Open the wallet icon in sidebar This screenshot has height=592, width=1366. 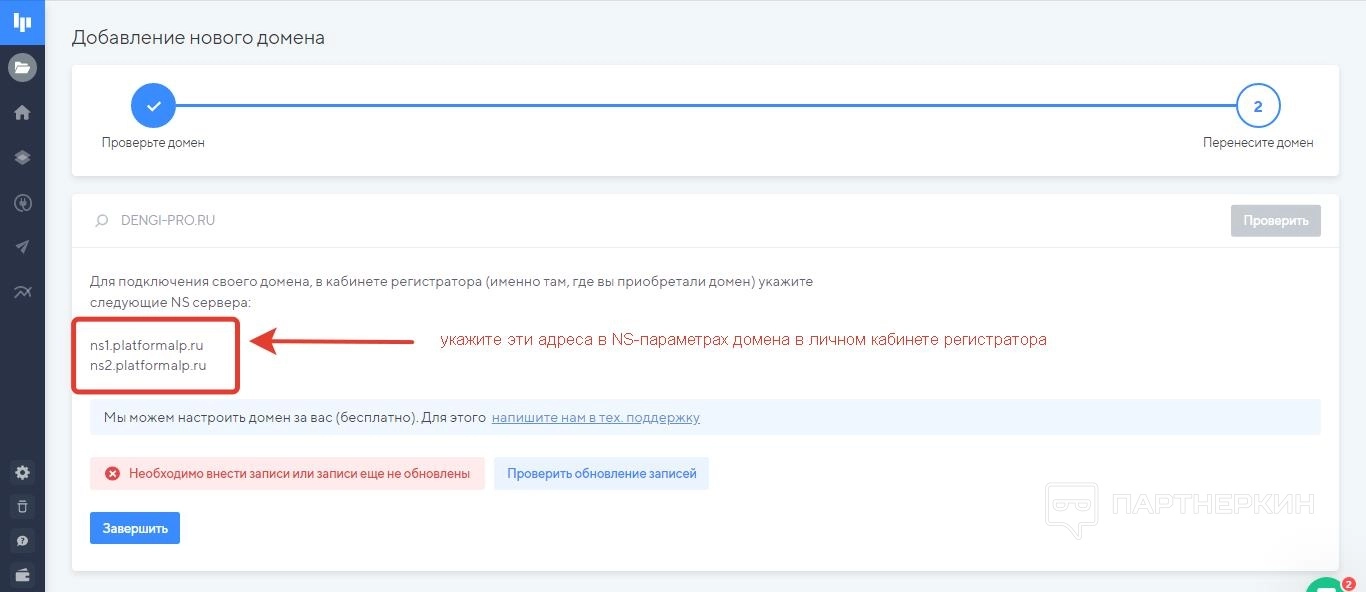pos(22,575)
